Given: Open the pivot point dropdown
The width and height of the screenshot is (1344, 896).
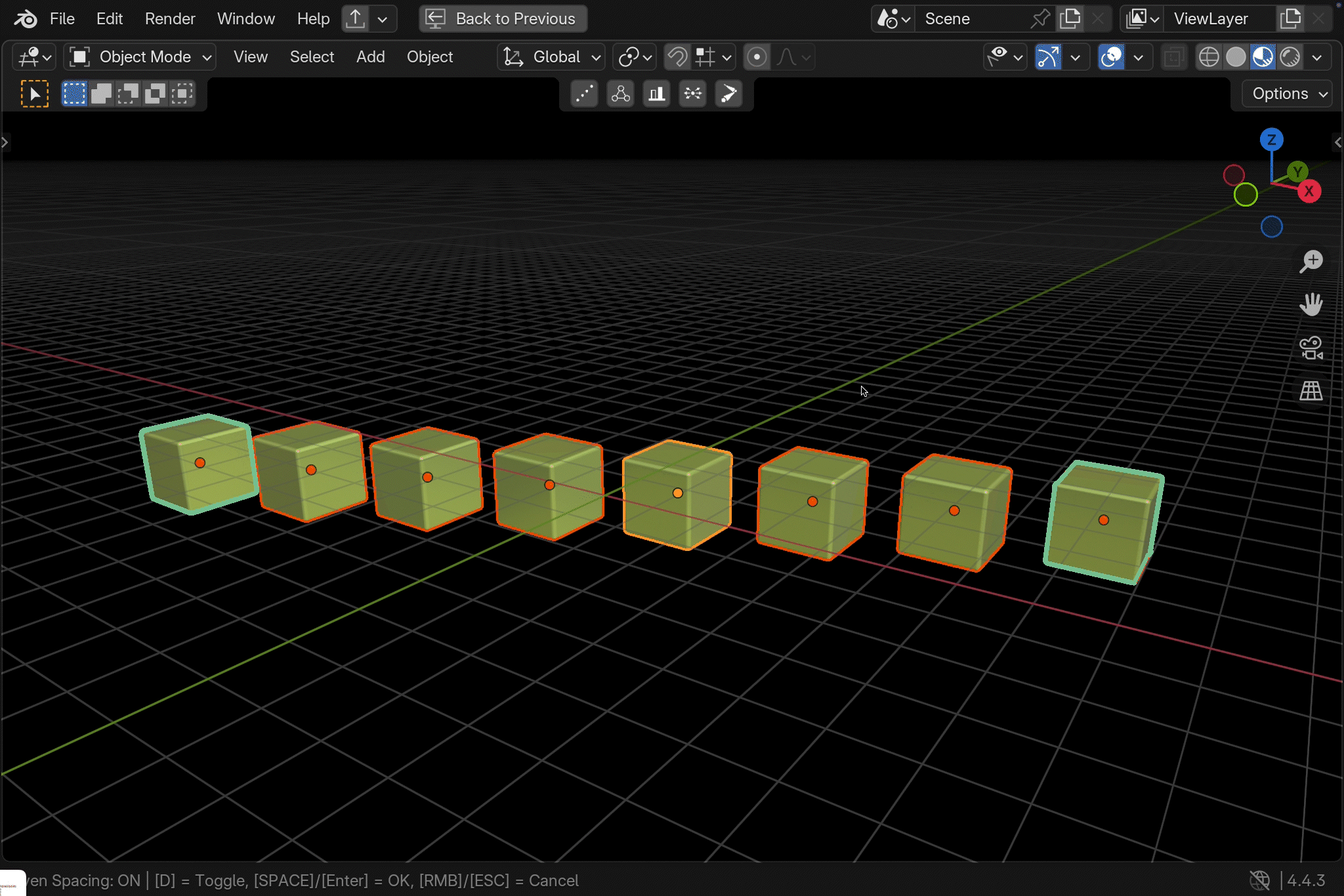Looking at the screenshot, I should 635,57.
